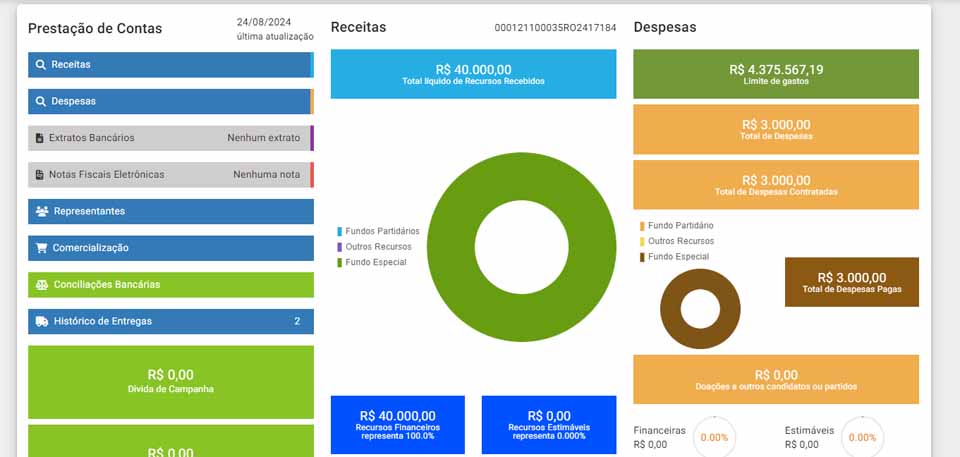Open the Comercialização menu item
The width and height of the screenshot is (960, 457).
[x=170, y=248]
